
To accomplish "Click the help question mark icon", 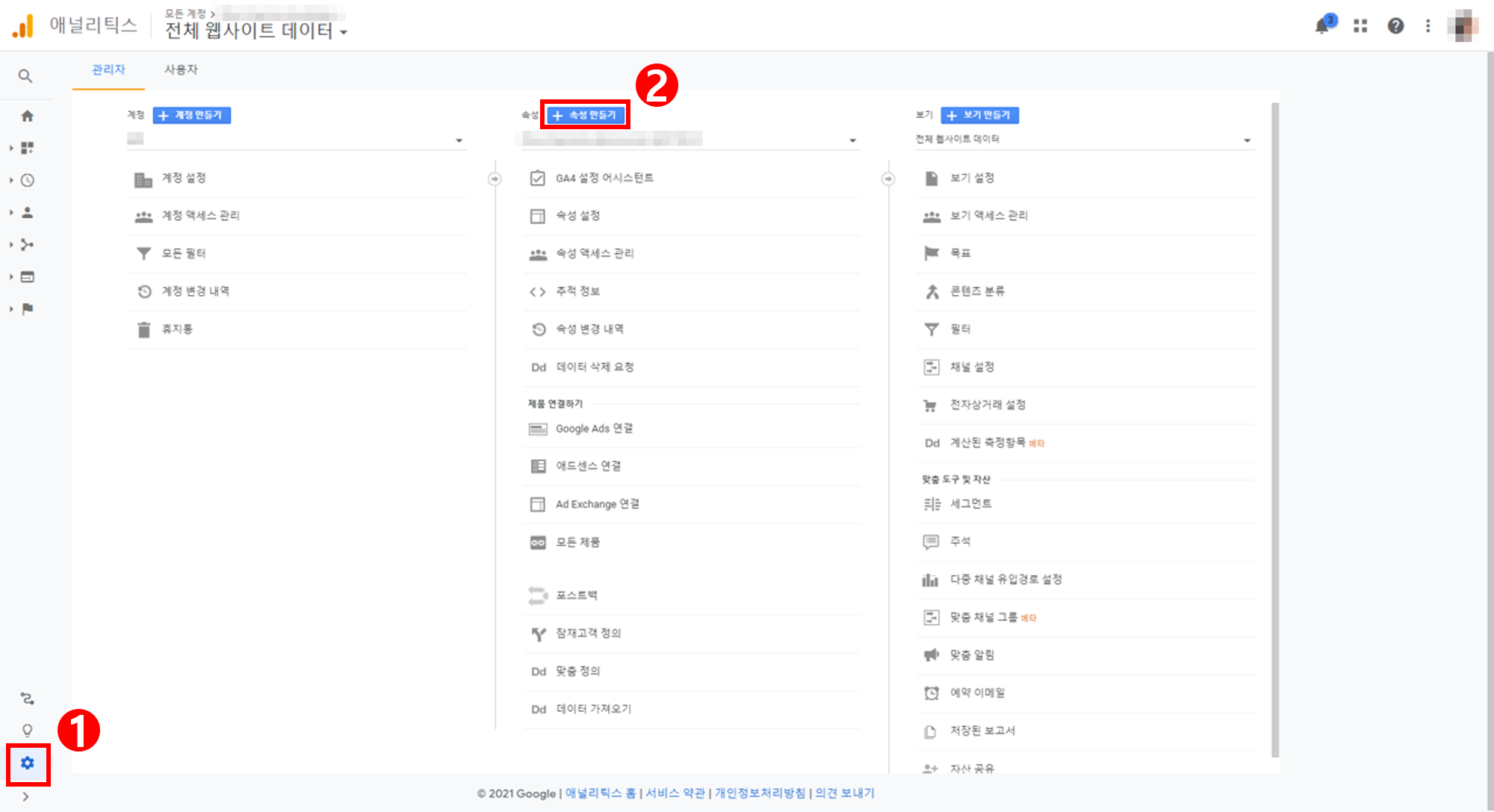I will [x=1395, y=26].
